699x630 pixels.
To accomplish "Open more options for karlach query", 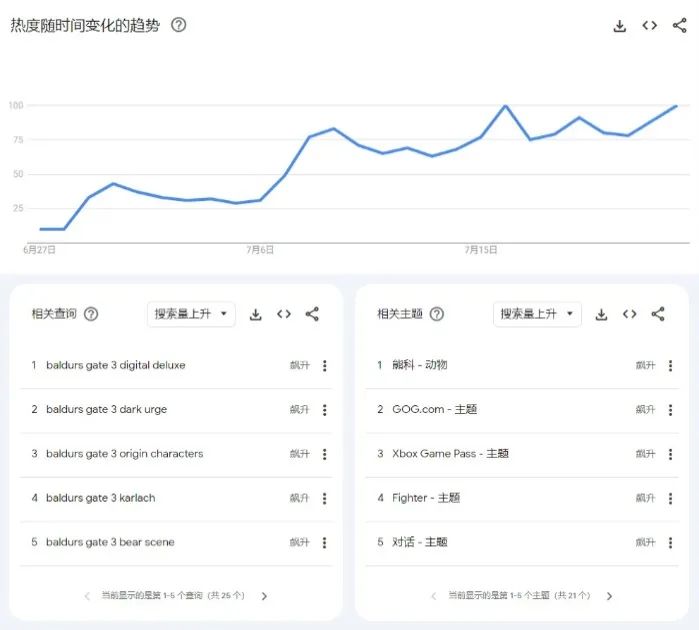I will 325,498.
